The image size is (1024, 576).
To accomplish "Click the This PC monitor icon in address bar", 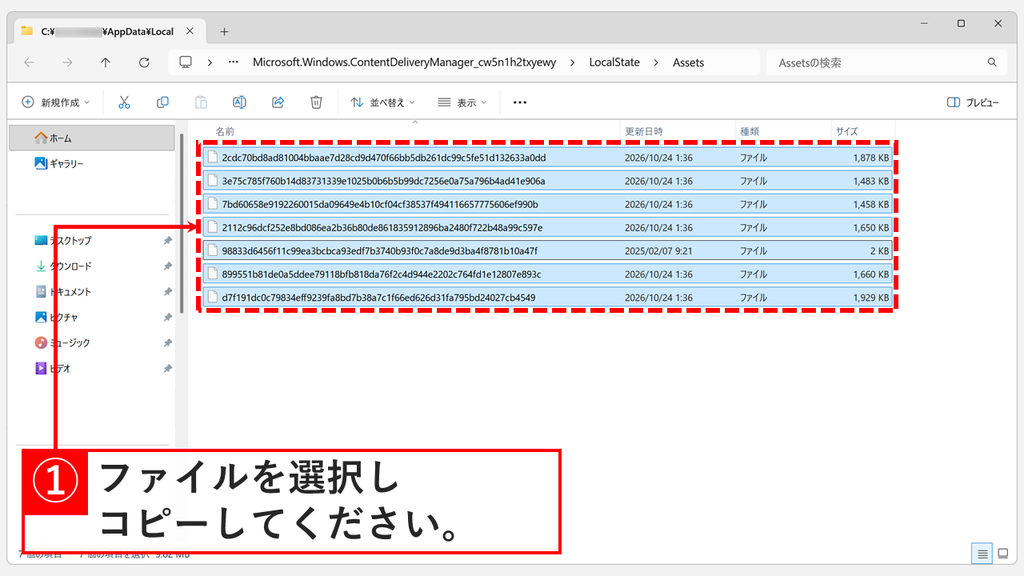I will [185, 62].
